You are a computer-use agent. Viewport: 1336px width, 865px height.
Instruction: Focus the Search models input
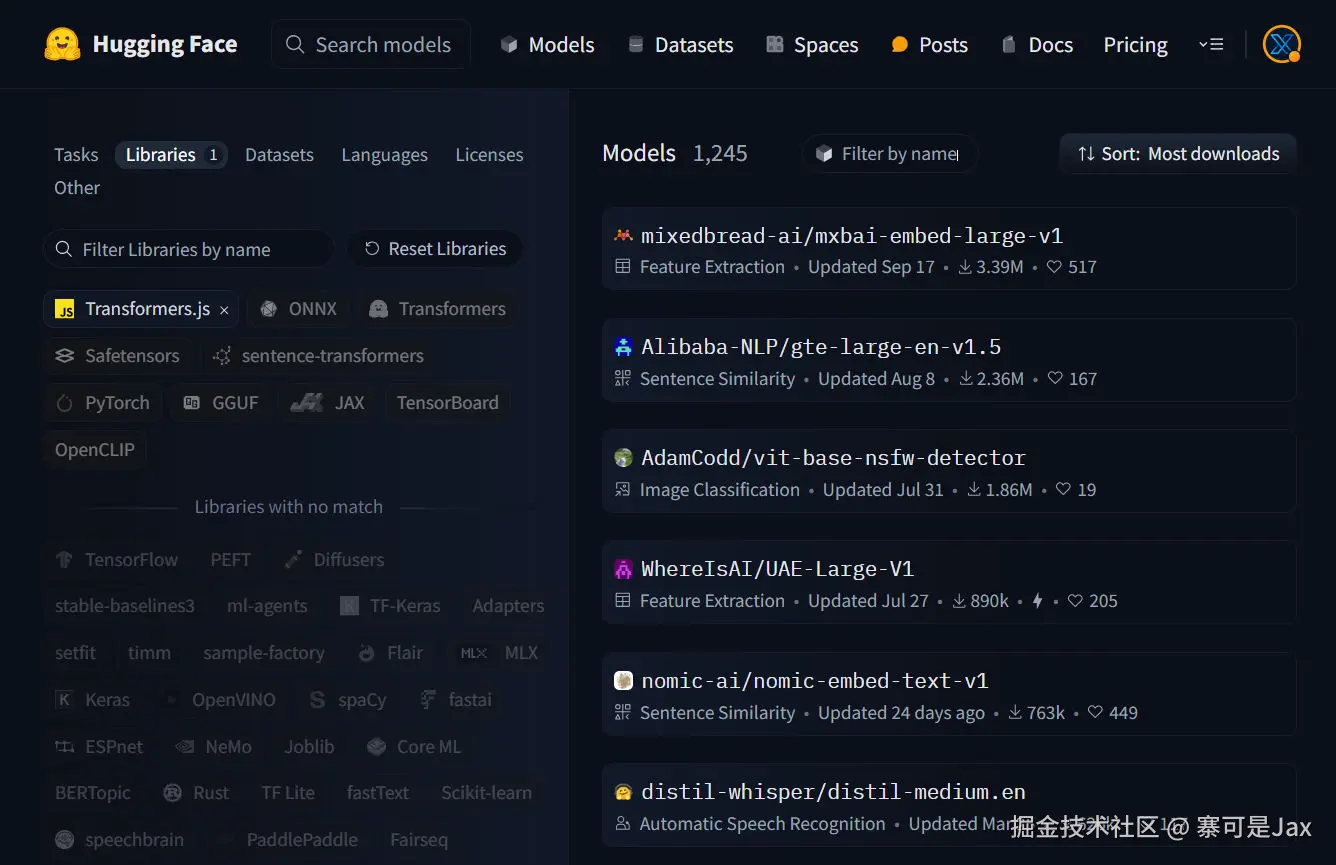click(x=370, y=44)
